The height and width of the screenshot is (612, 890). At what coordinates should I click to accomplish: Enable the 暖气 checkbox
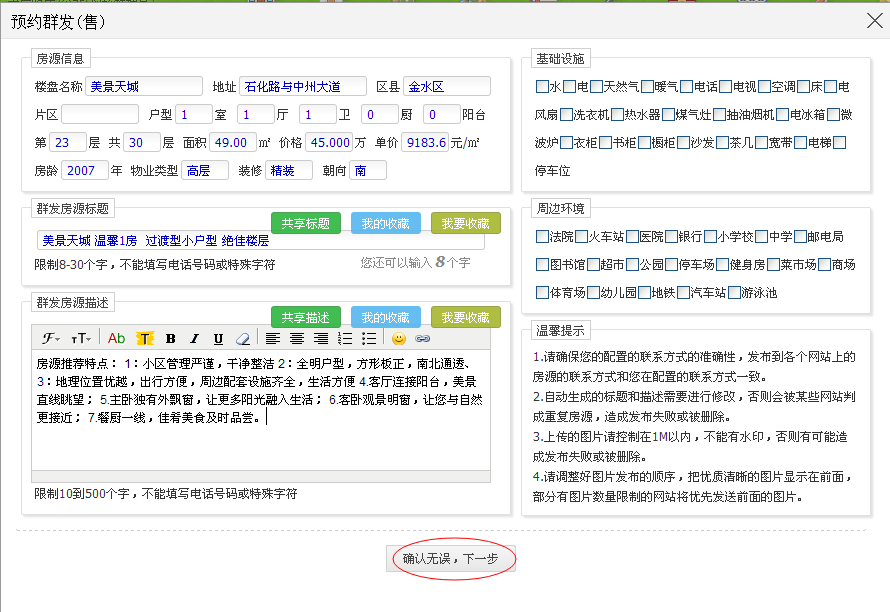pos(647,86)
